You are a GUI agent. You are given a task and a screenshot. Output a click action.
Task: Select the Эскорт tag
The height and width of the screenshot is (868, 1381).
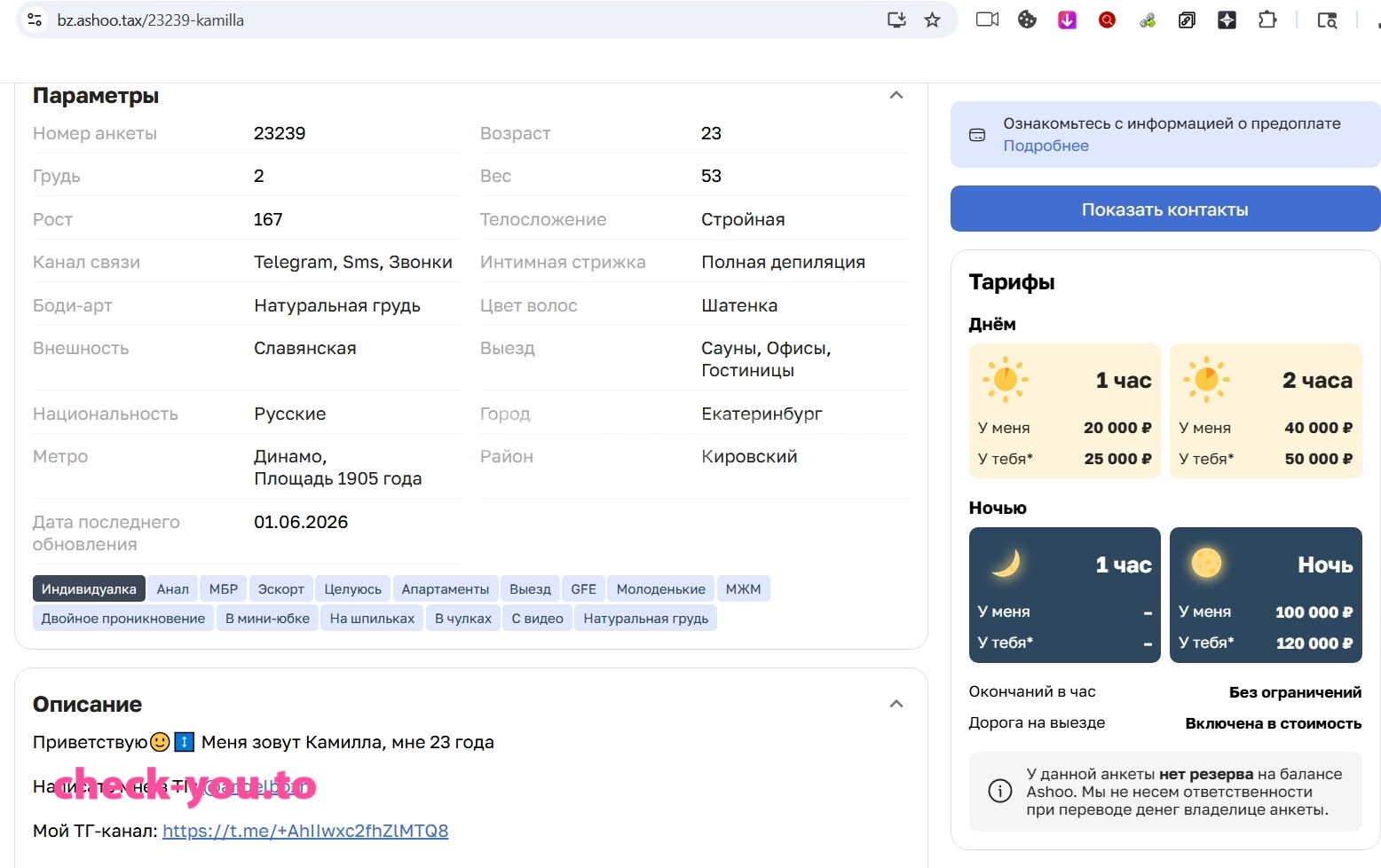point(280,589)
